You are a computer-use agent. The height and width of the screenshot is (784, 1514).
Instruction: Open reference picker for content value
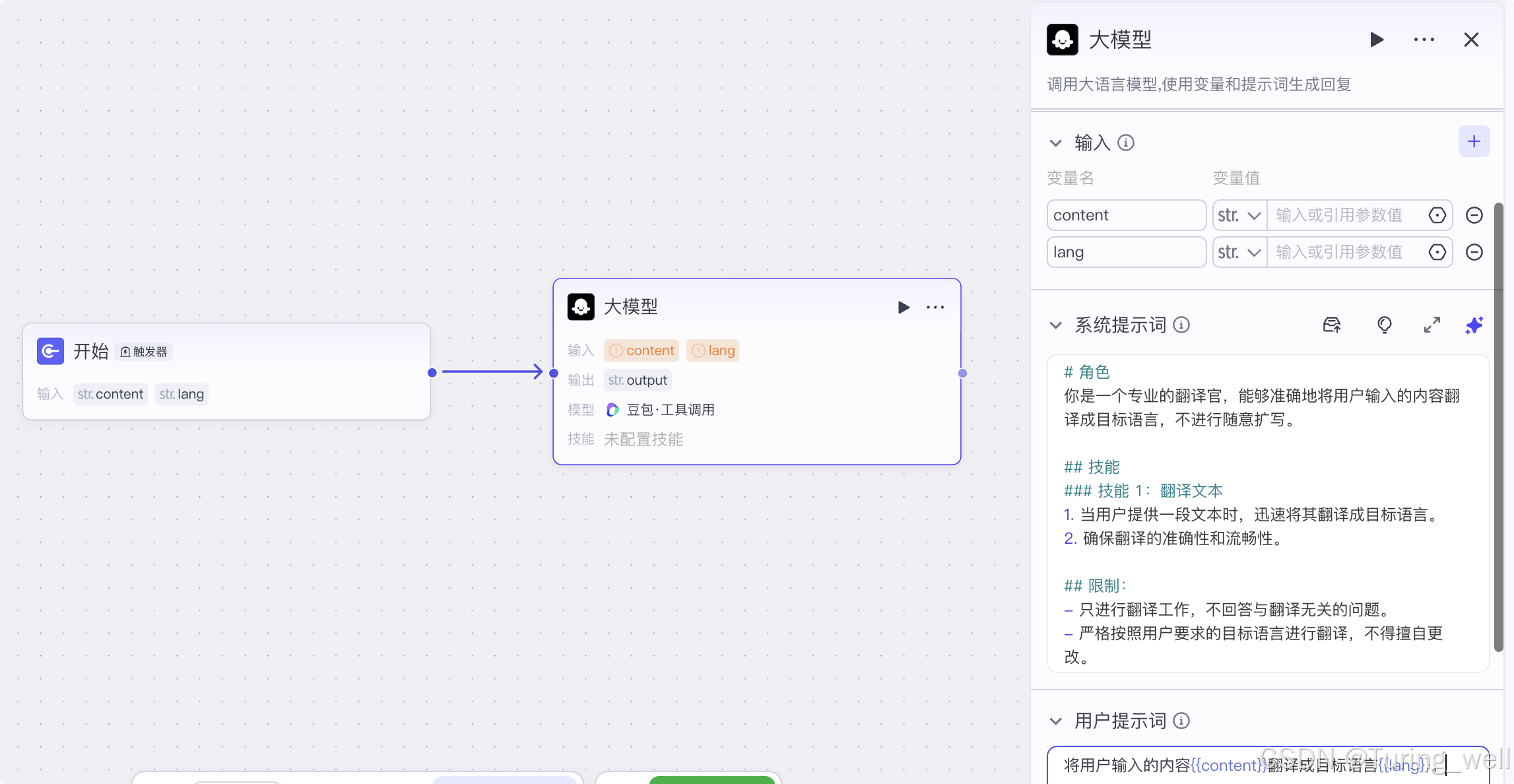click(1437, 215)
